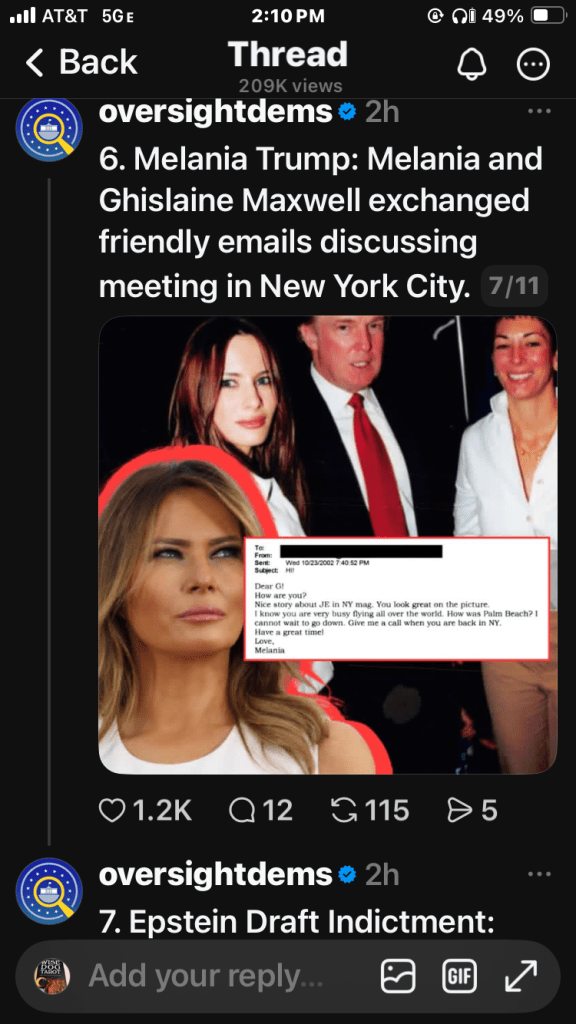Tap the oversightdems avatar on first post
Image resolution: width=576 pixels, height=1024 pixels.
point(49,129)
